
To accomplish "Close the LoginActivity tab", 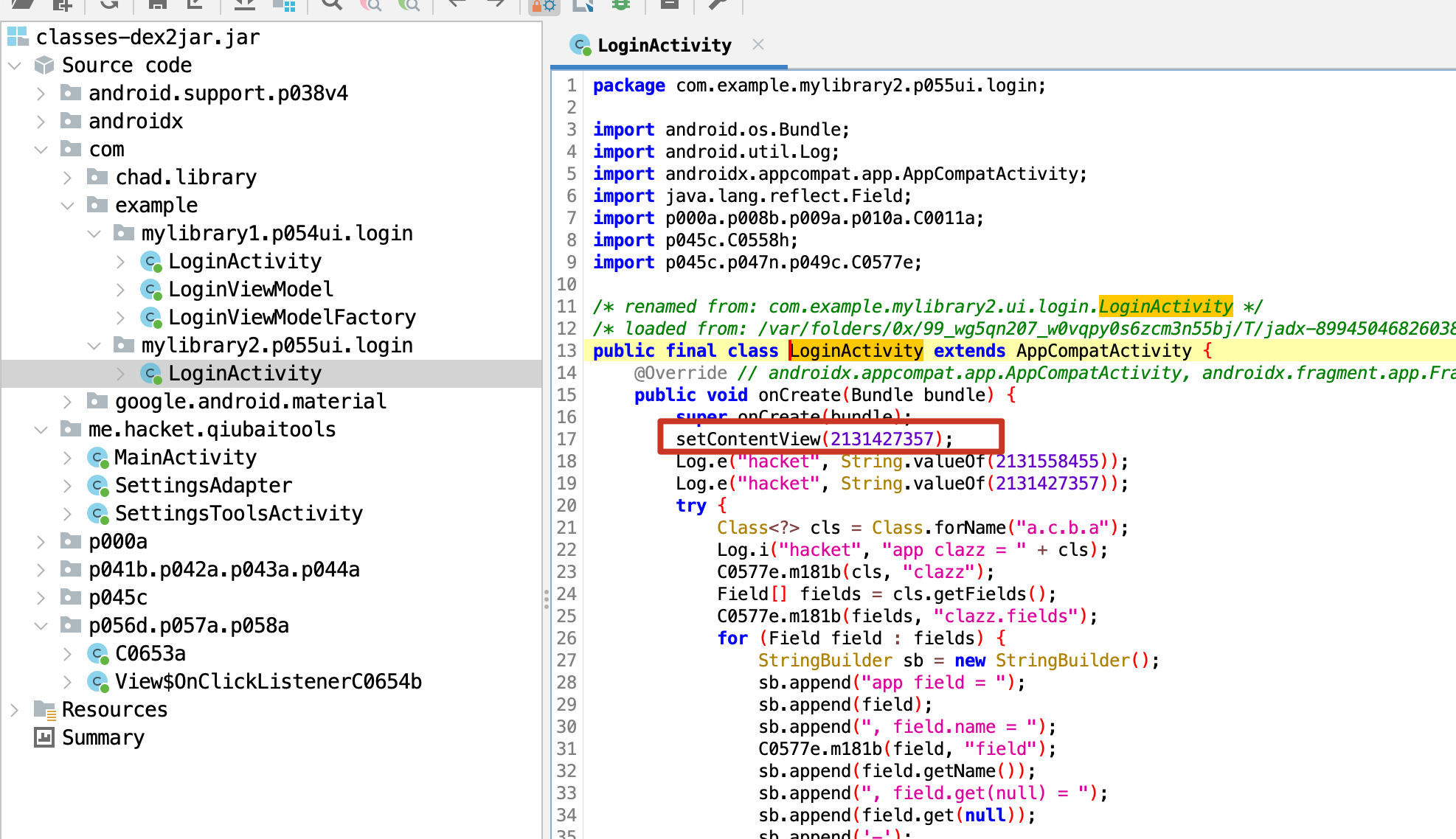I will (x=758, y=44).
